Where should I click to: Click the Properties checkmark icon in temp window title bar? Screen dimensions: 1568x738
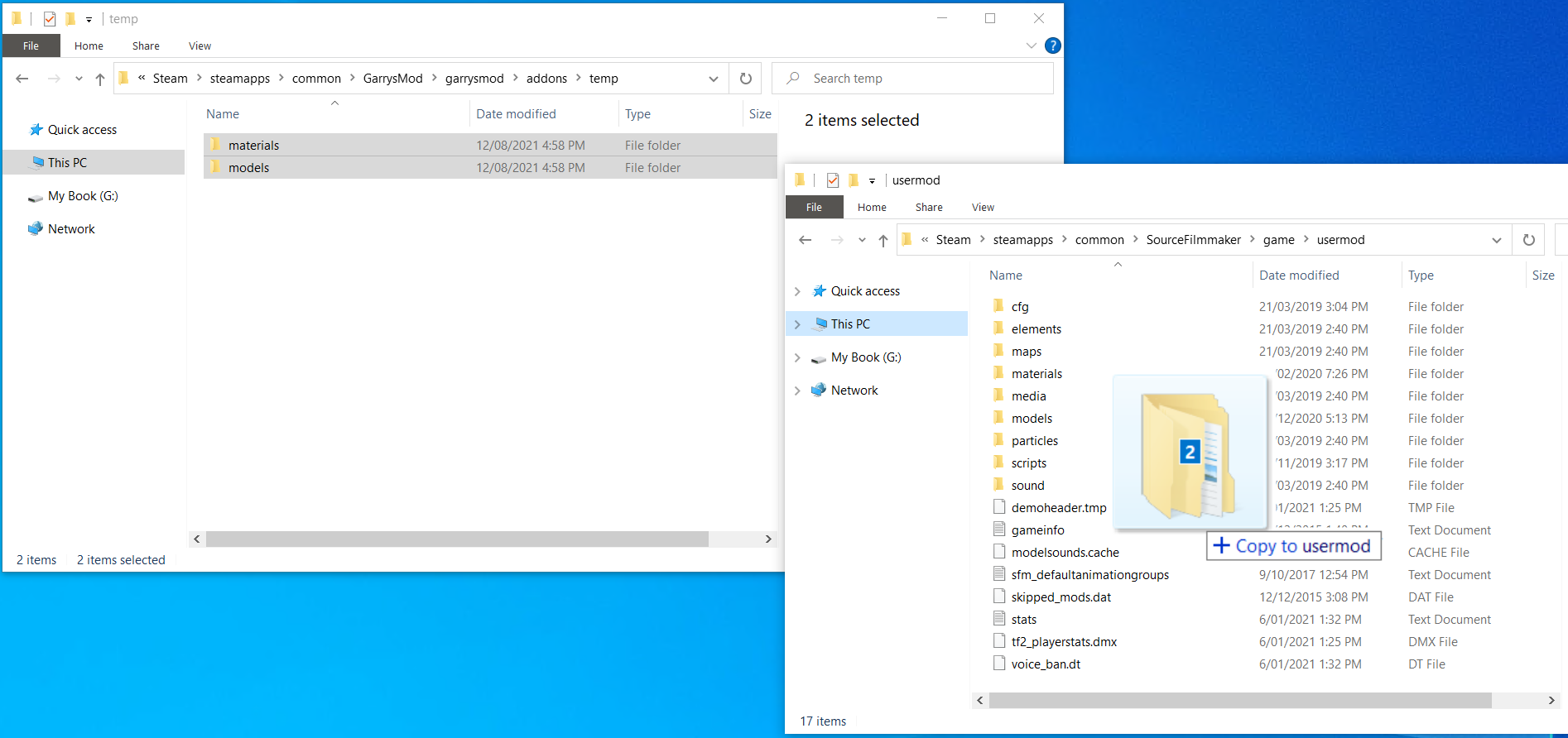point(50,18)
